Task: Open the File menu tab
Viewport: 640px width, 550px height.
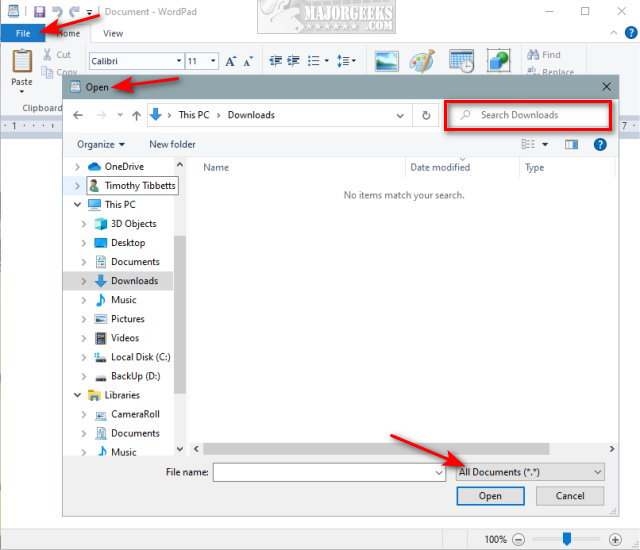Action: 23,33
